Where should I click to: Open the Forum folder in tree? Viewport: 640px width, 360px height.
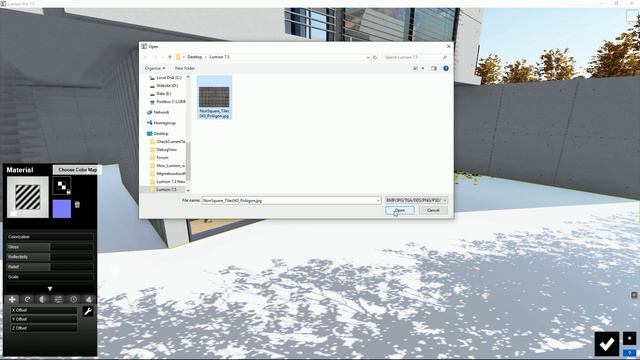(x=159, y=158)
